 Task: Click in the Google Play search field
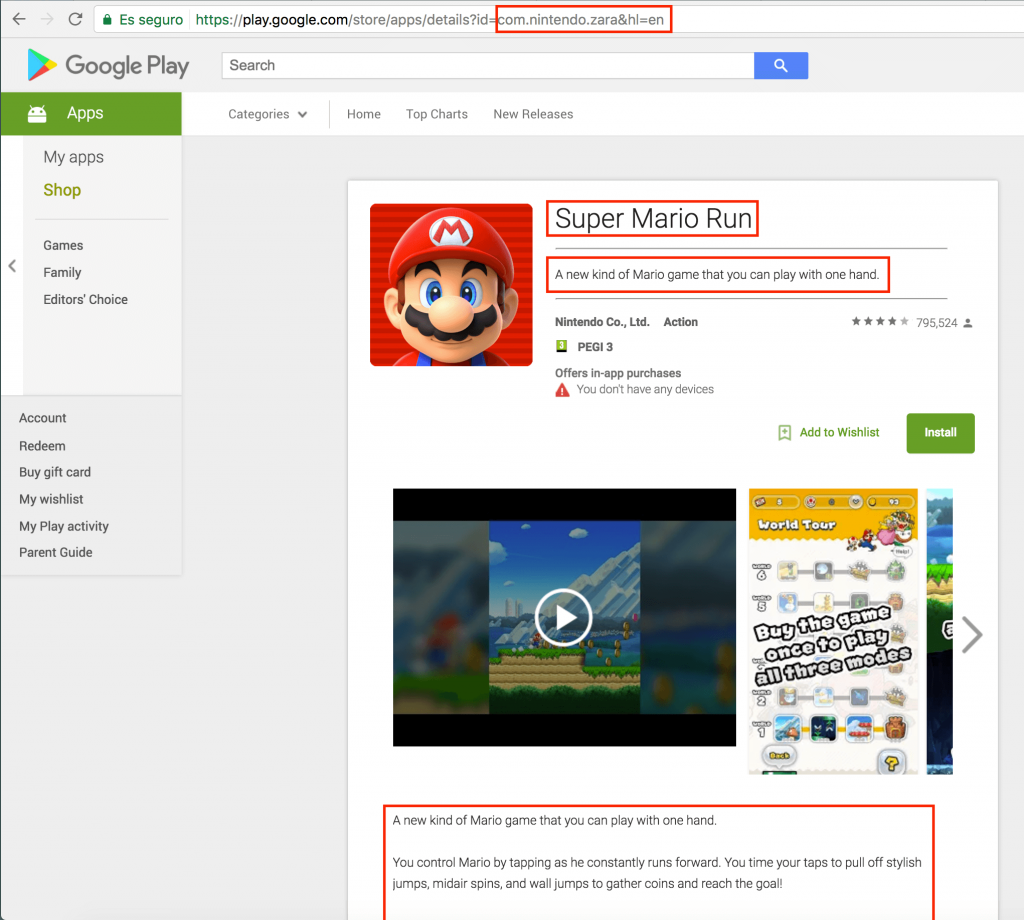pos(488,65)
